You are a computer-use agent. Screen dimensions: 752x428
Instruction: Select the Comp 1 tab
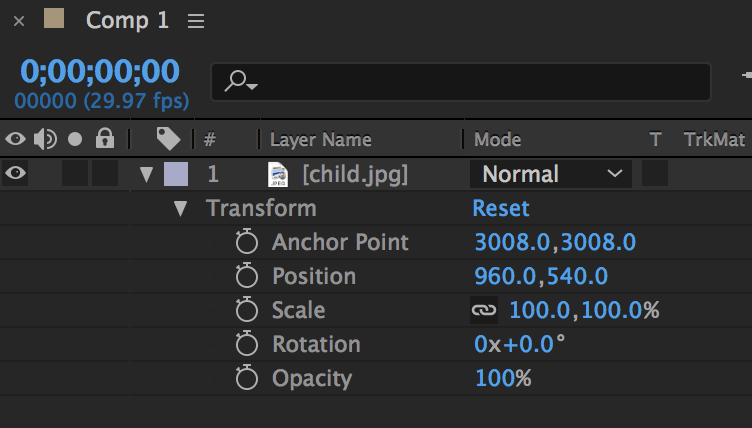point(128,20)
